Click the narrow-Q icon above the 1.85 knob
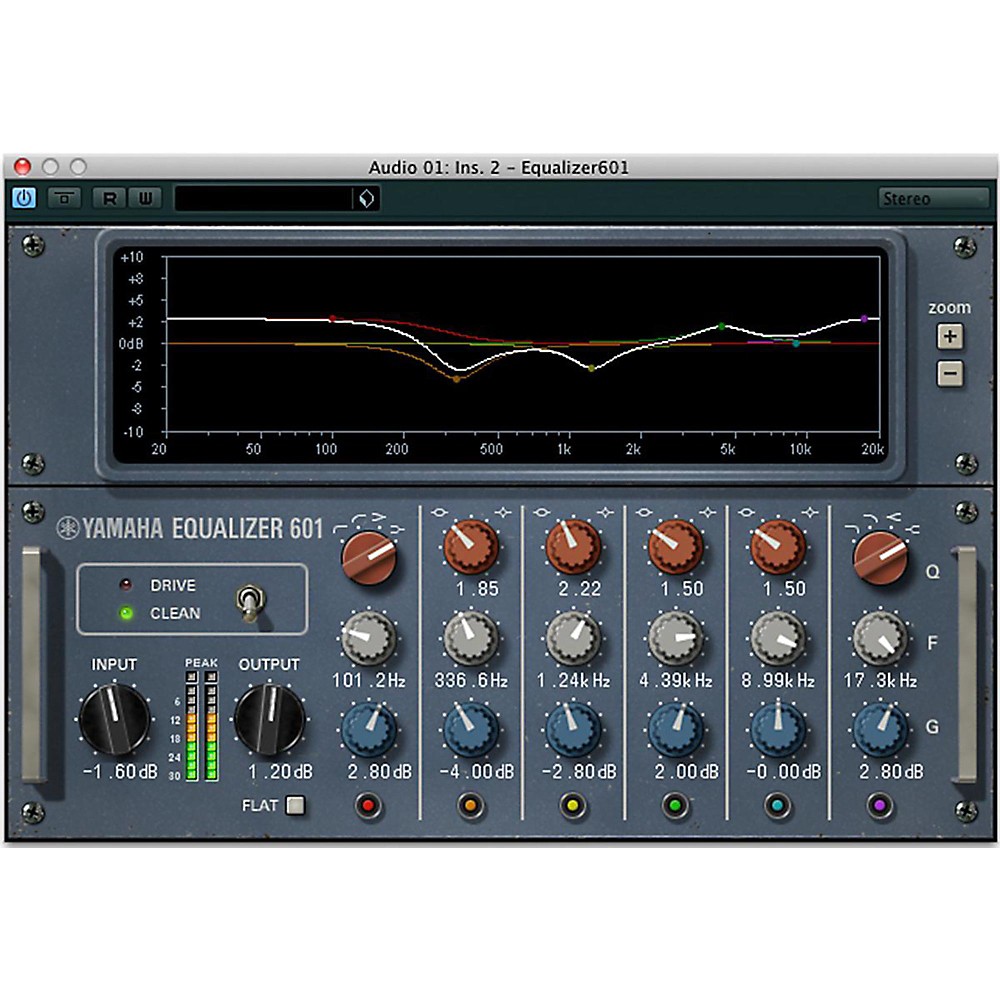This screenshot has width=1000, height=1000. [503, 512]
